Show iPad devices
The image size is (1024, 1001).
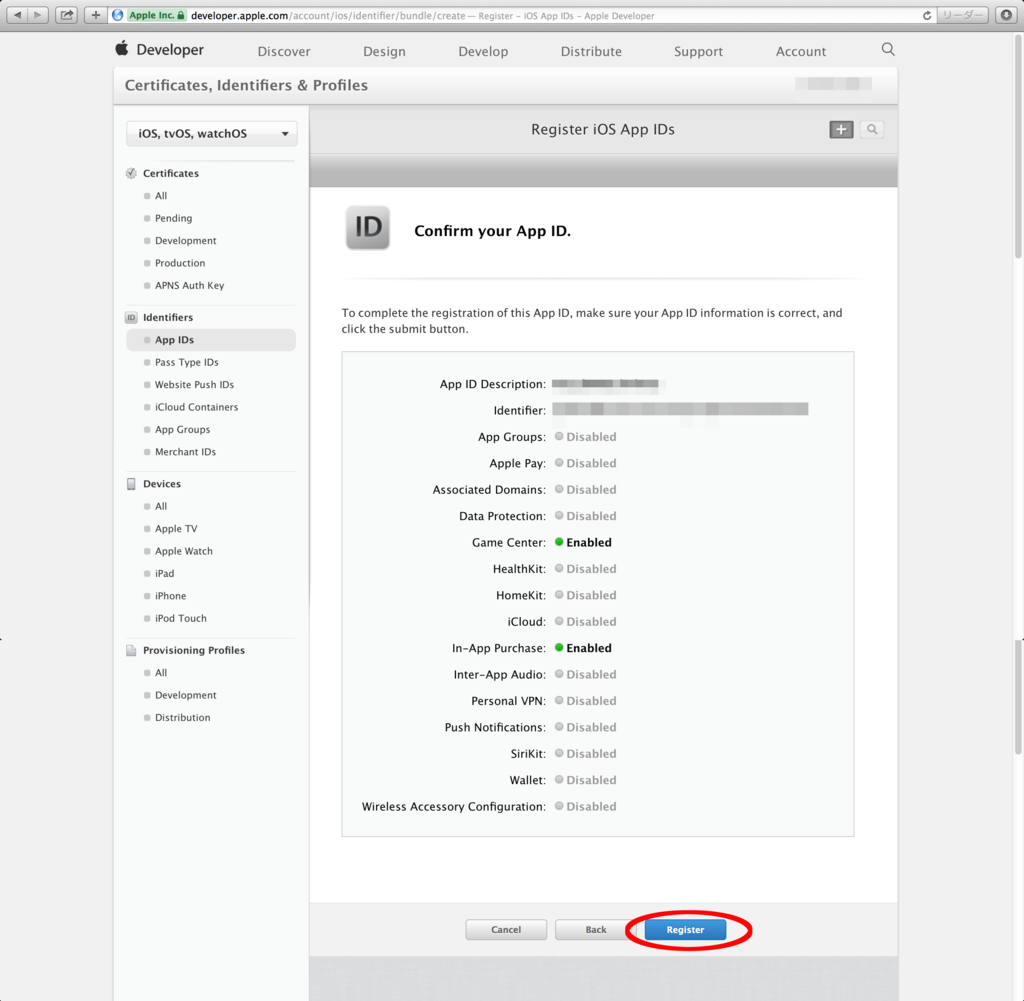click(x=164, y=573)
